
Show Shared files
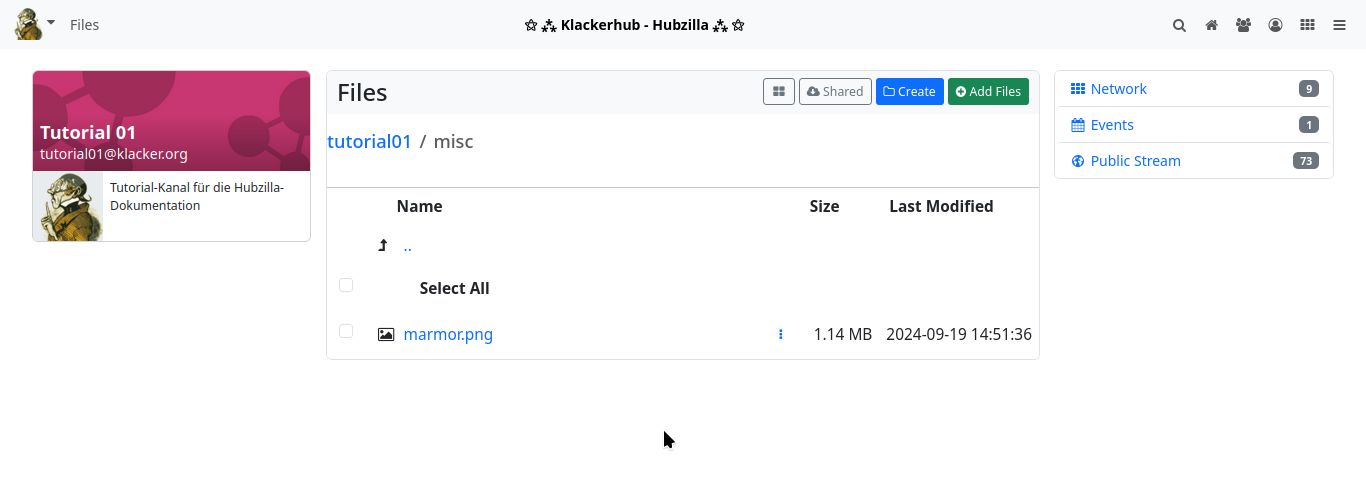click(835, 91)
